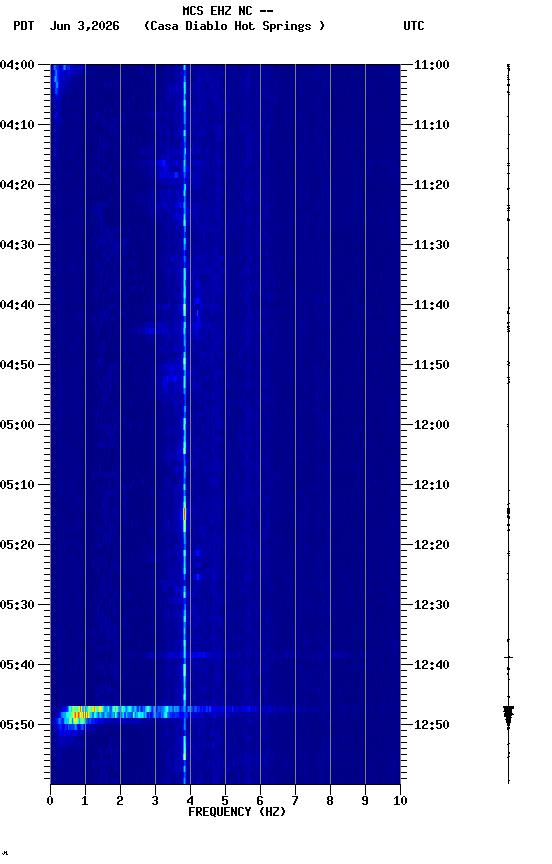Click the '5' frequency axis tick label
This screenshot has height=864, width=552.
(x=225, y=801)
